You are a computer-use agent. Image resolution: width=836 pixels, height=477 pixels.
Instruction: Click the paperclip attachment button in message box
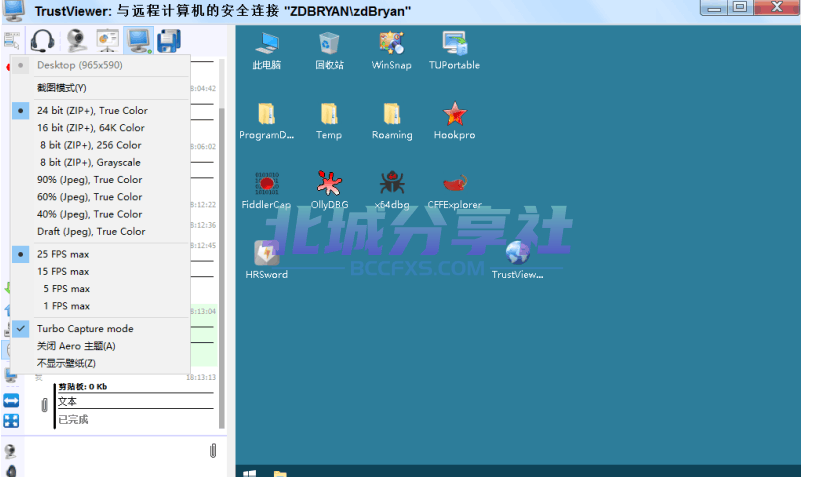(213, 451)
